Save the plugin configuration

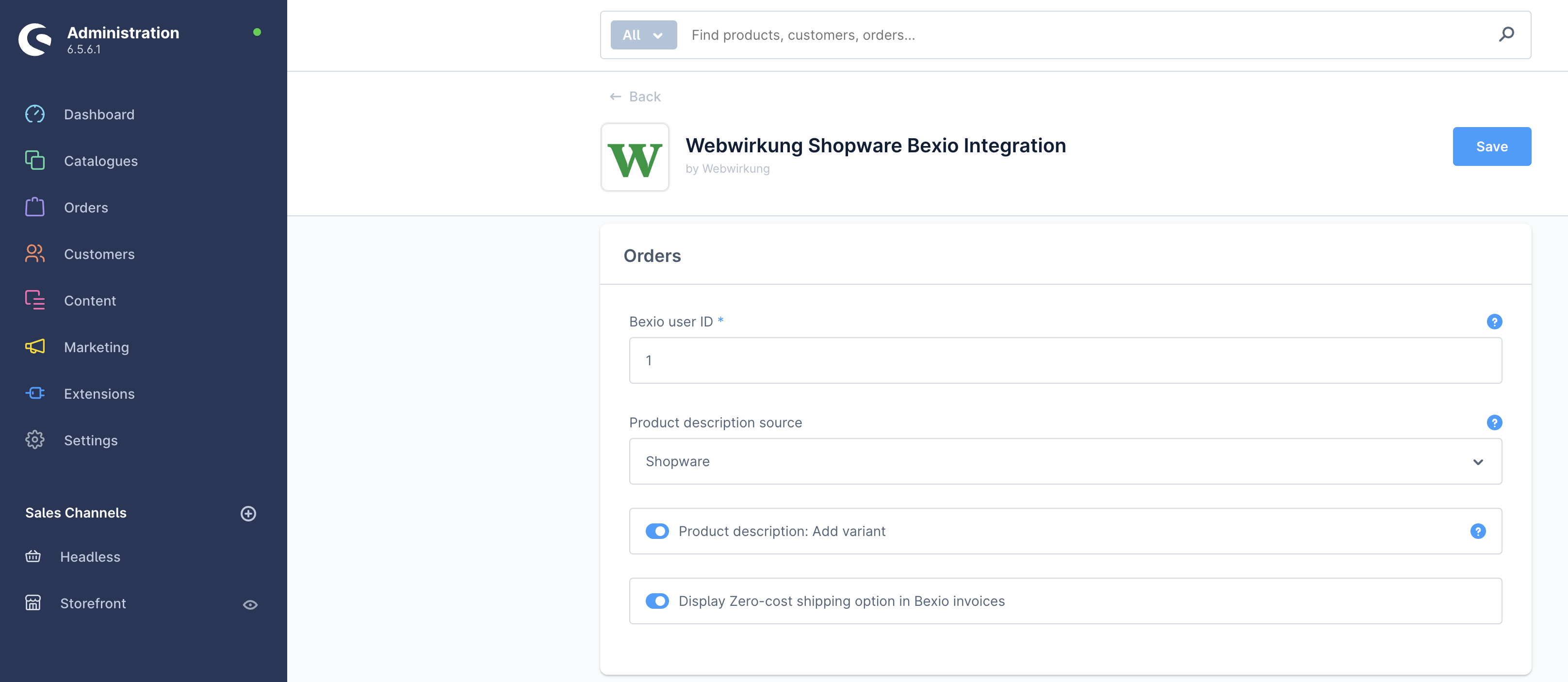1491,146
